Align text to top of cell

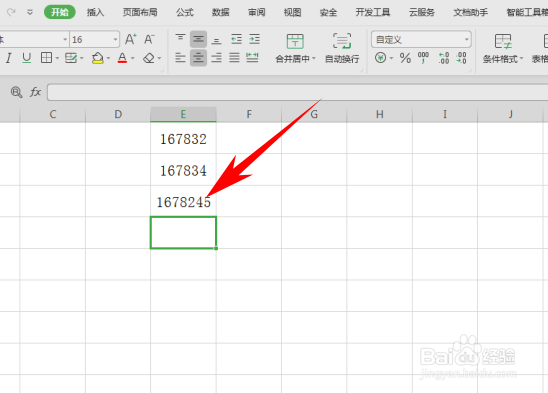[x=180, y=39]
